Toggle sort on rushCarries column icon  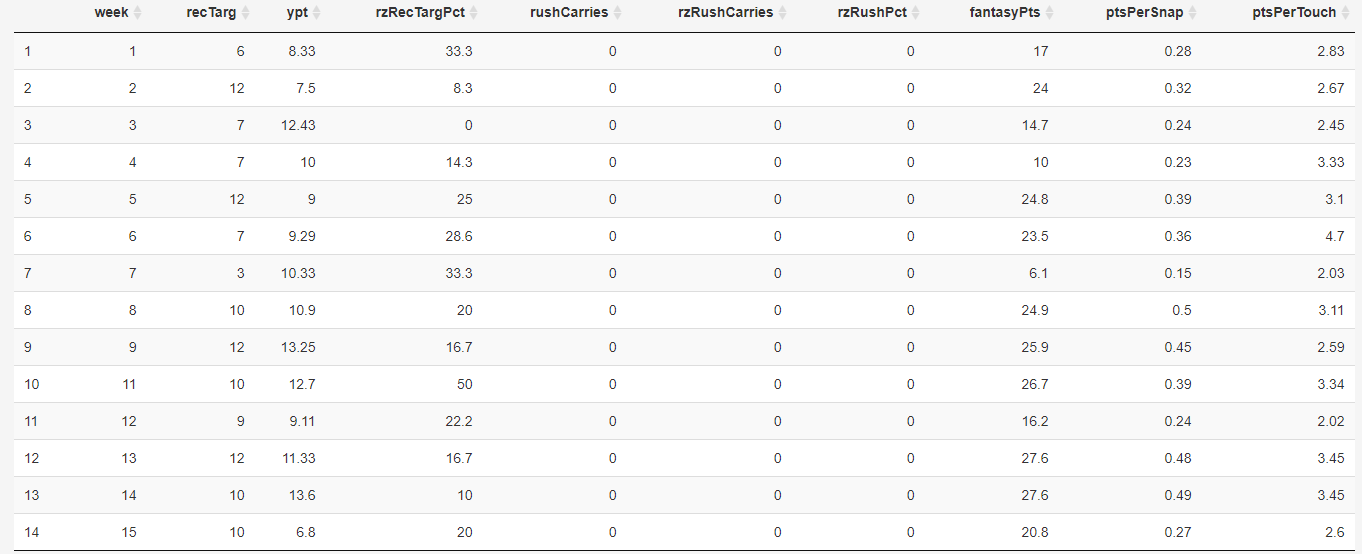click(x=617, y=13)
